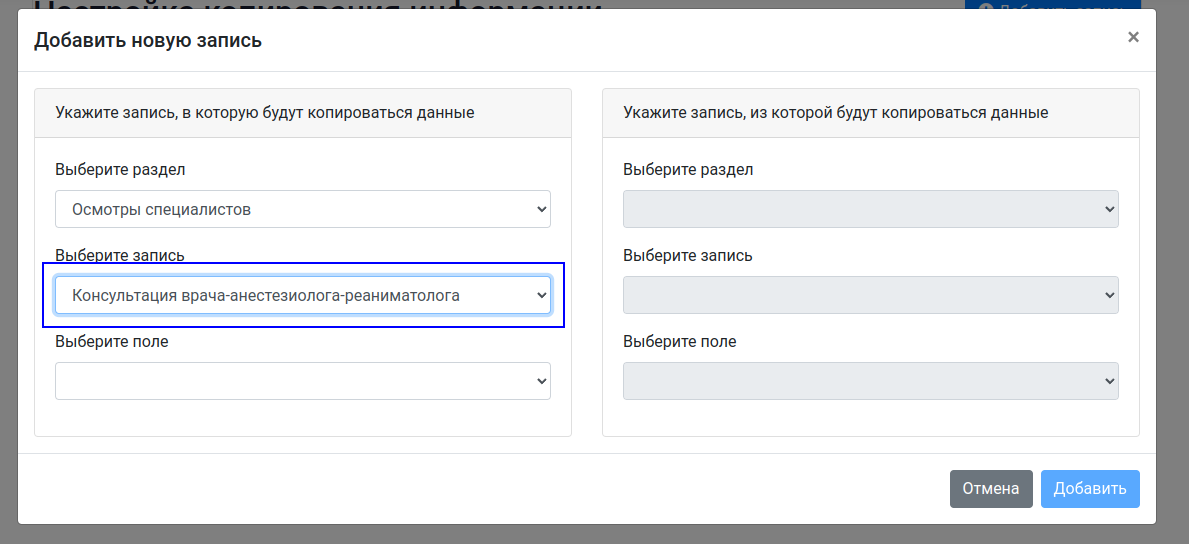Click the header 'в которую будут копироваться данные'
The width and height of the screenshot is (1189, 544).
(x=265, y=112)
